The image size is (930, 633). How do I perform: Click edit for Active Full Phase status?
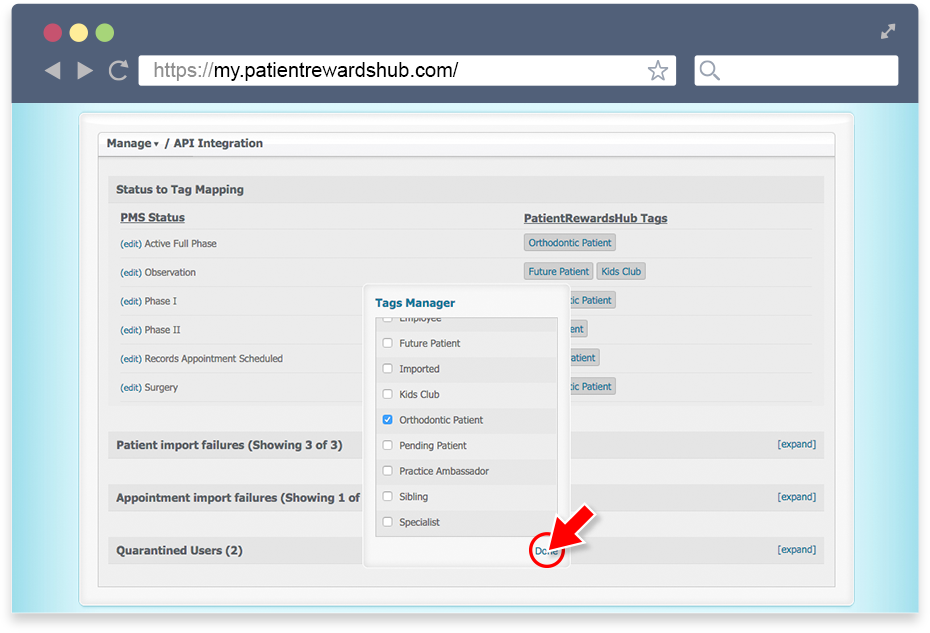point(131,244)
